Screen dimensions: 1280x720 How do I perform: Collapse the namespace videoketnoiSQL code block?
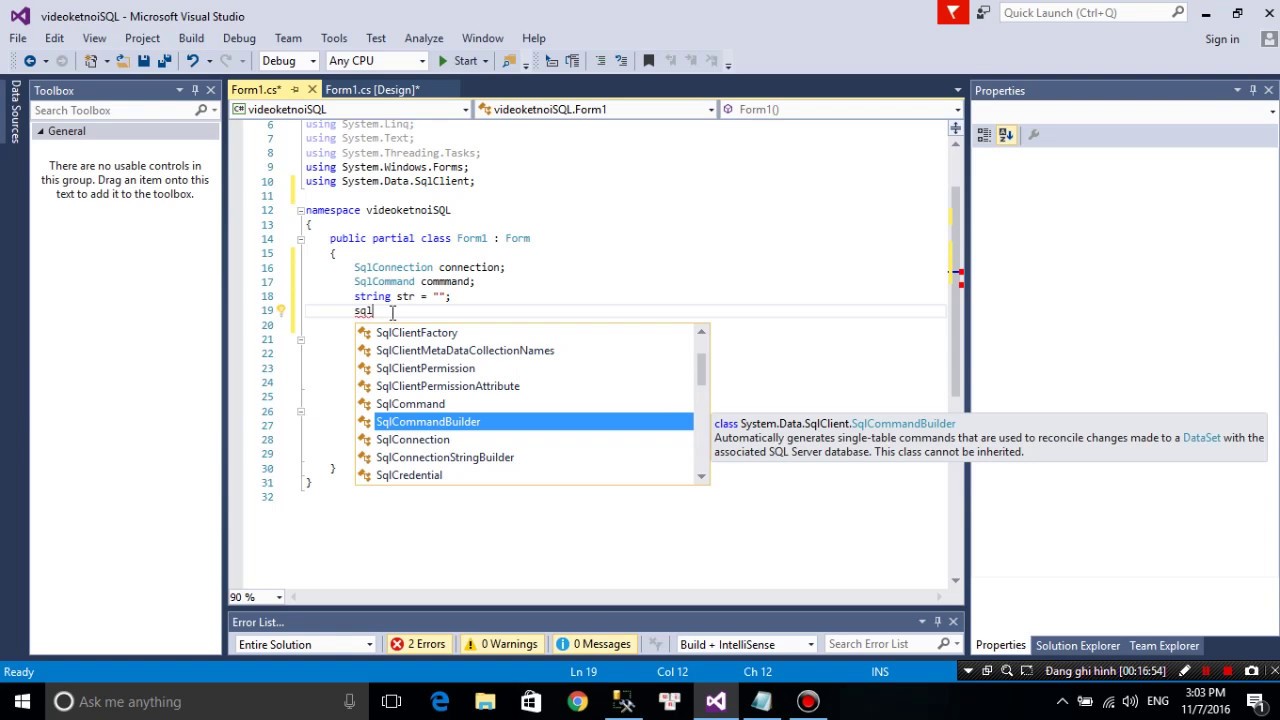coord(300,210)
